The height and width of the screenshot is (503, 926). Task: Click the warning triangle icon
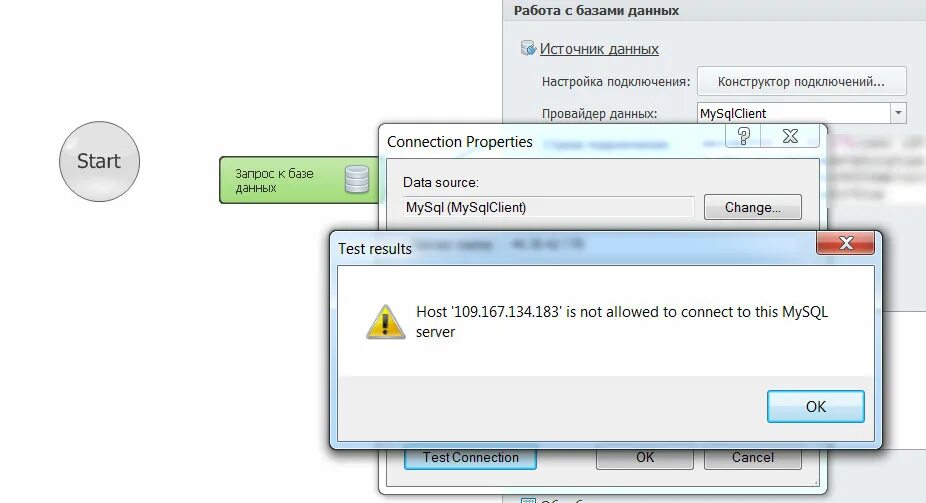(x=385, y=322)
